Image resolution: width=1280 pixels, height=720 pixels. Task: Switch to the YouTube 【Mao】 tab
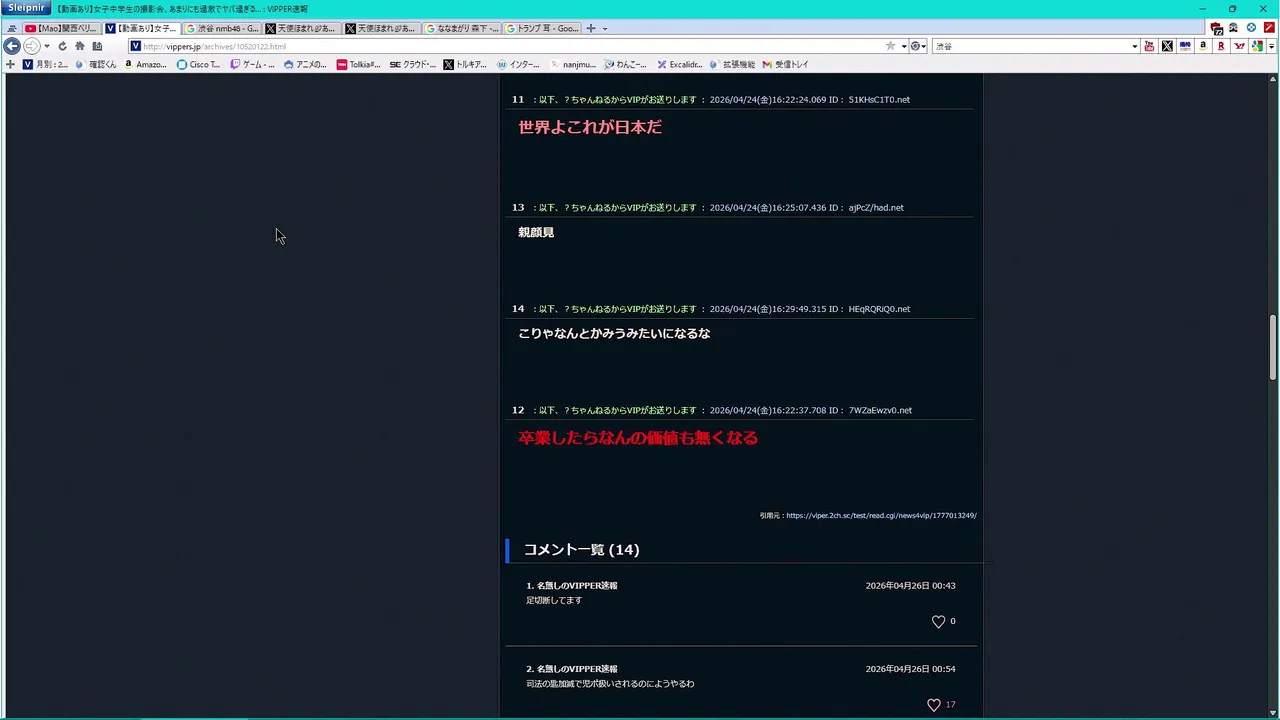pyautogui.click(x=61, y=28)
